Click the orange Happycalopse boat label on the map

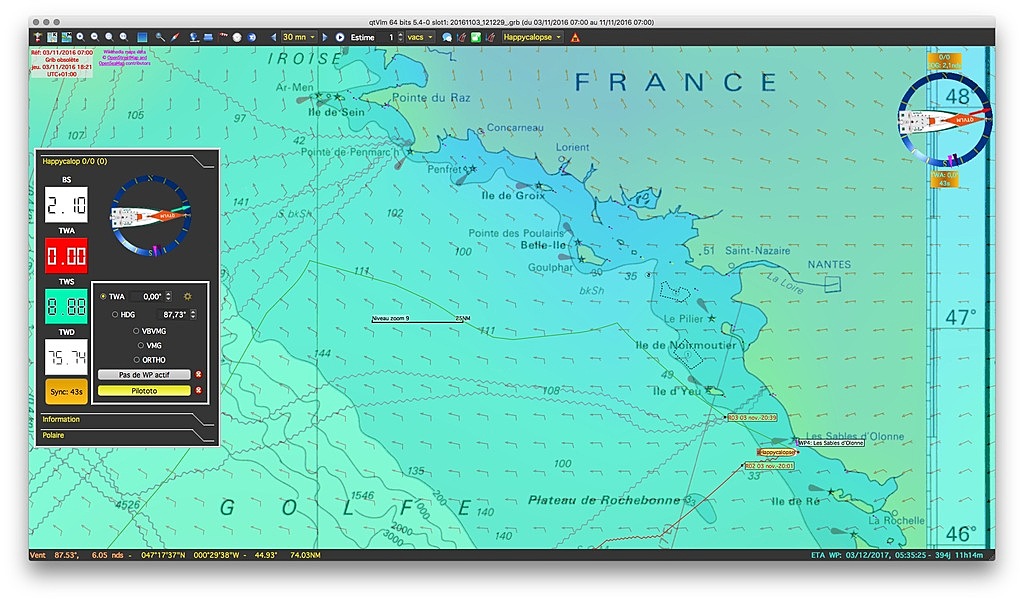coord(777,452)
